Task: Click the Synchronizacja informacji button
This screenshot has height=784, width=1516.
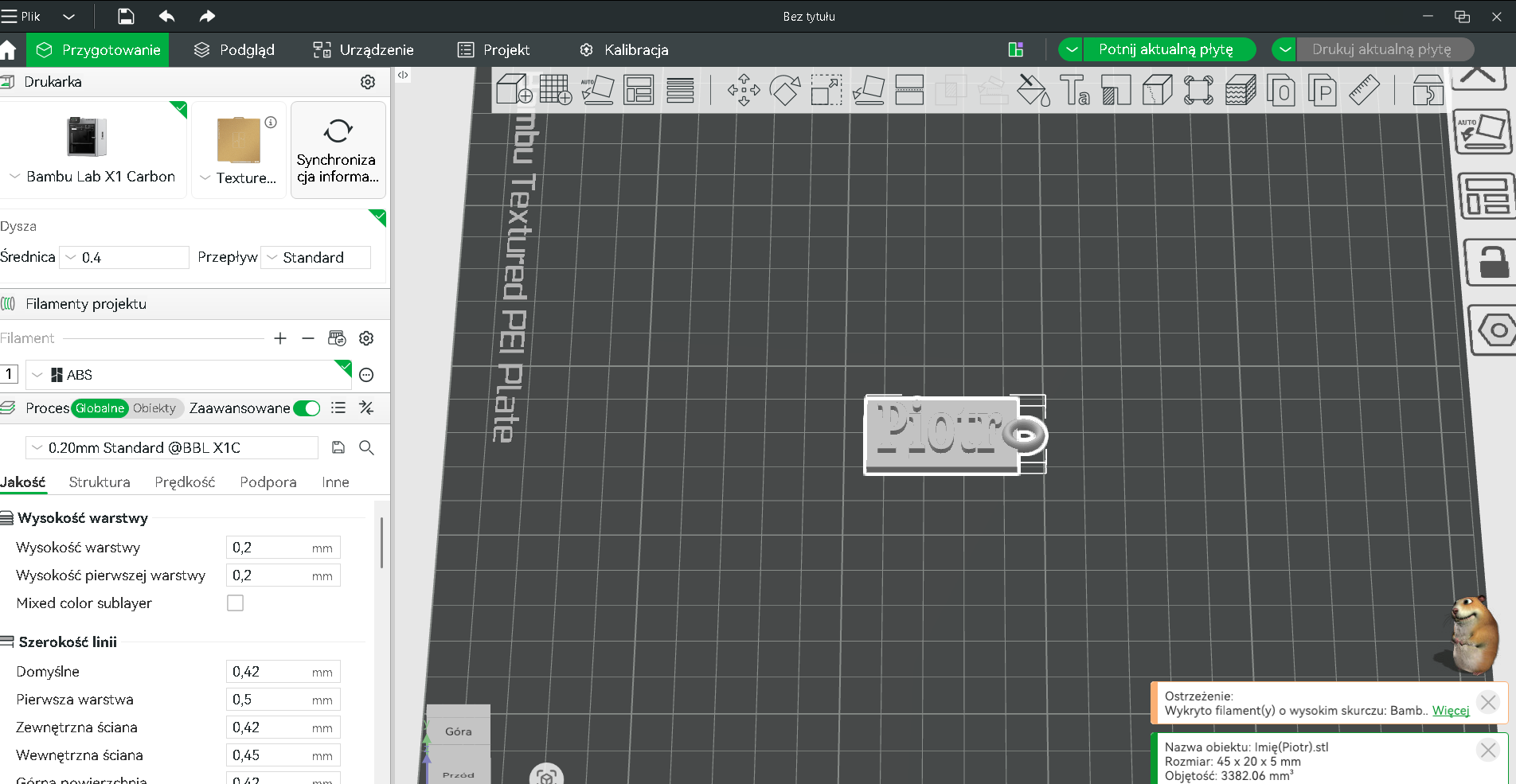Action: [x=338, y=150]
